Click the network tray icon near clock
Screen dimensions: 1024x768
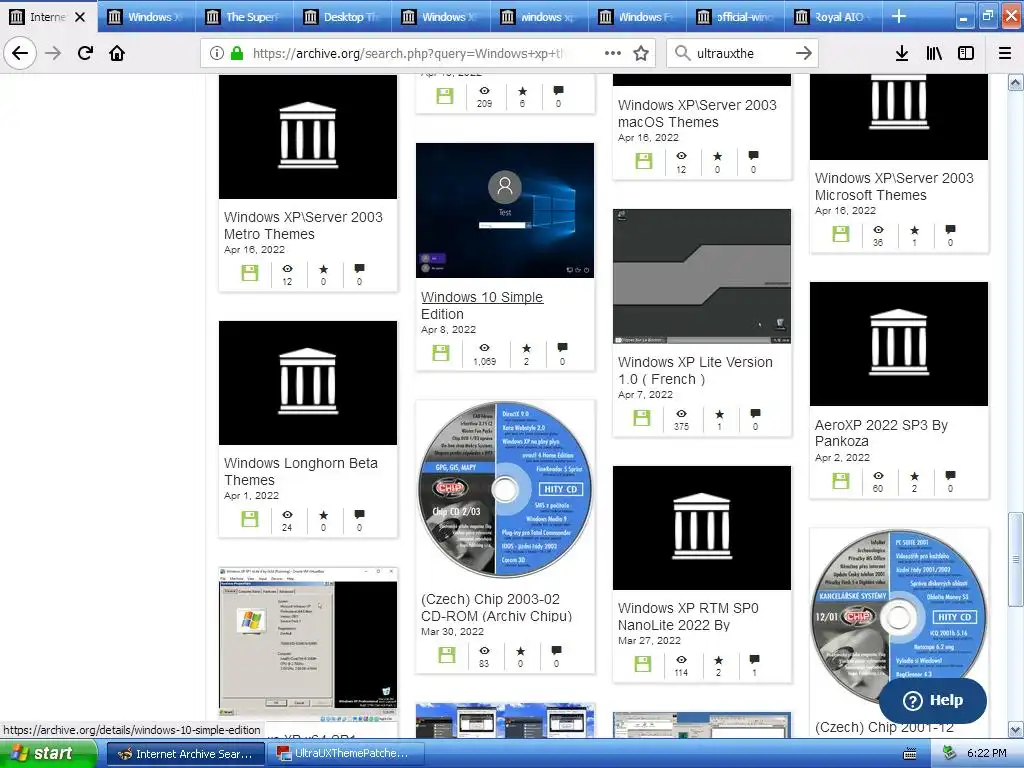click(948, 754)
